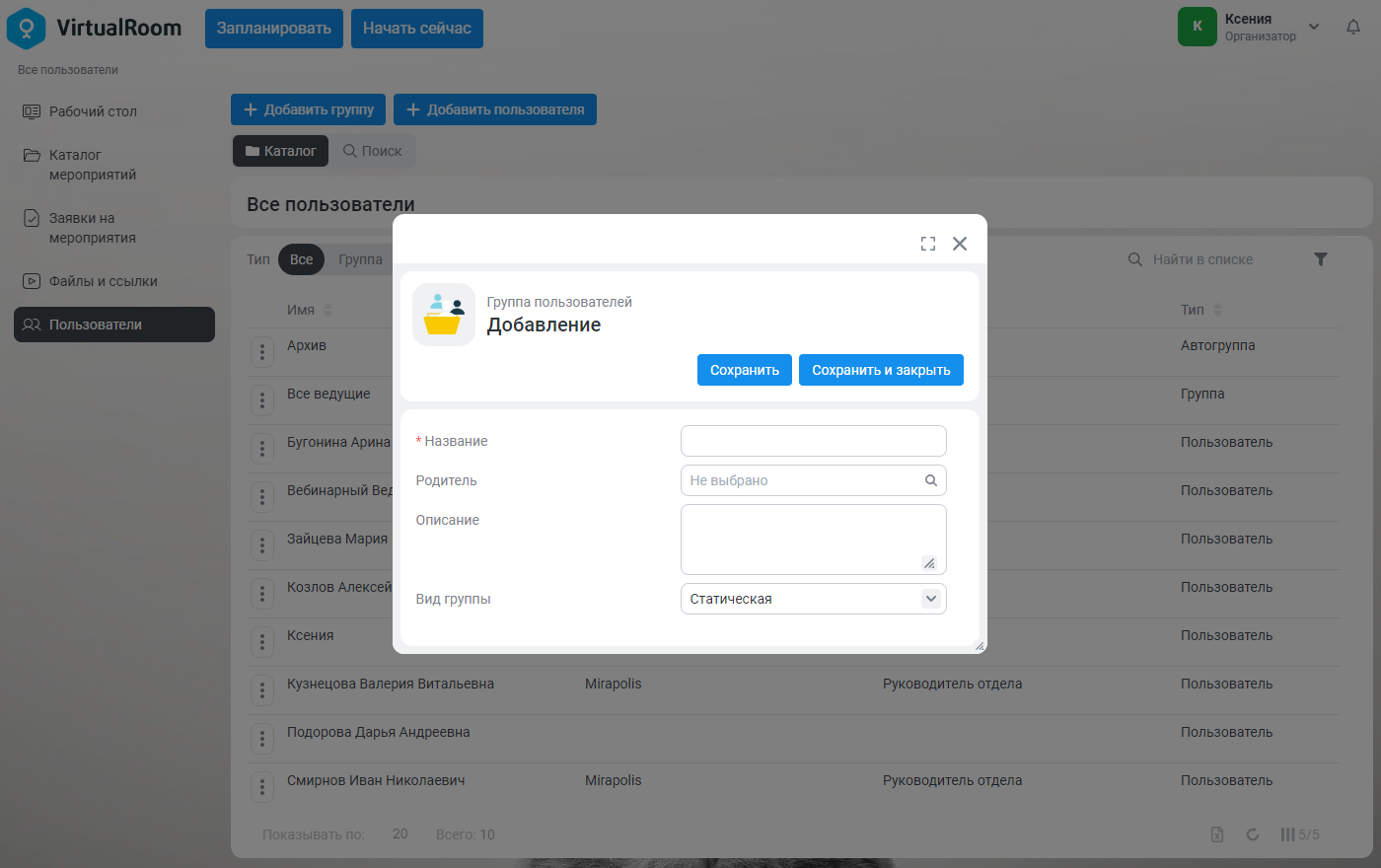The image size is (1381, 868).
Task: Click Сохранить и закрыть button
Action: pyautogui.click(x=881, y=370)
